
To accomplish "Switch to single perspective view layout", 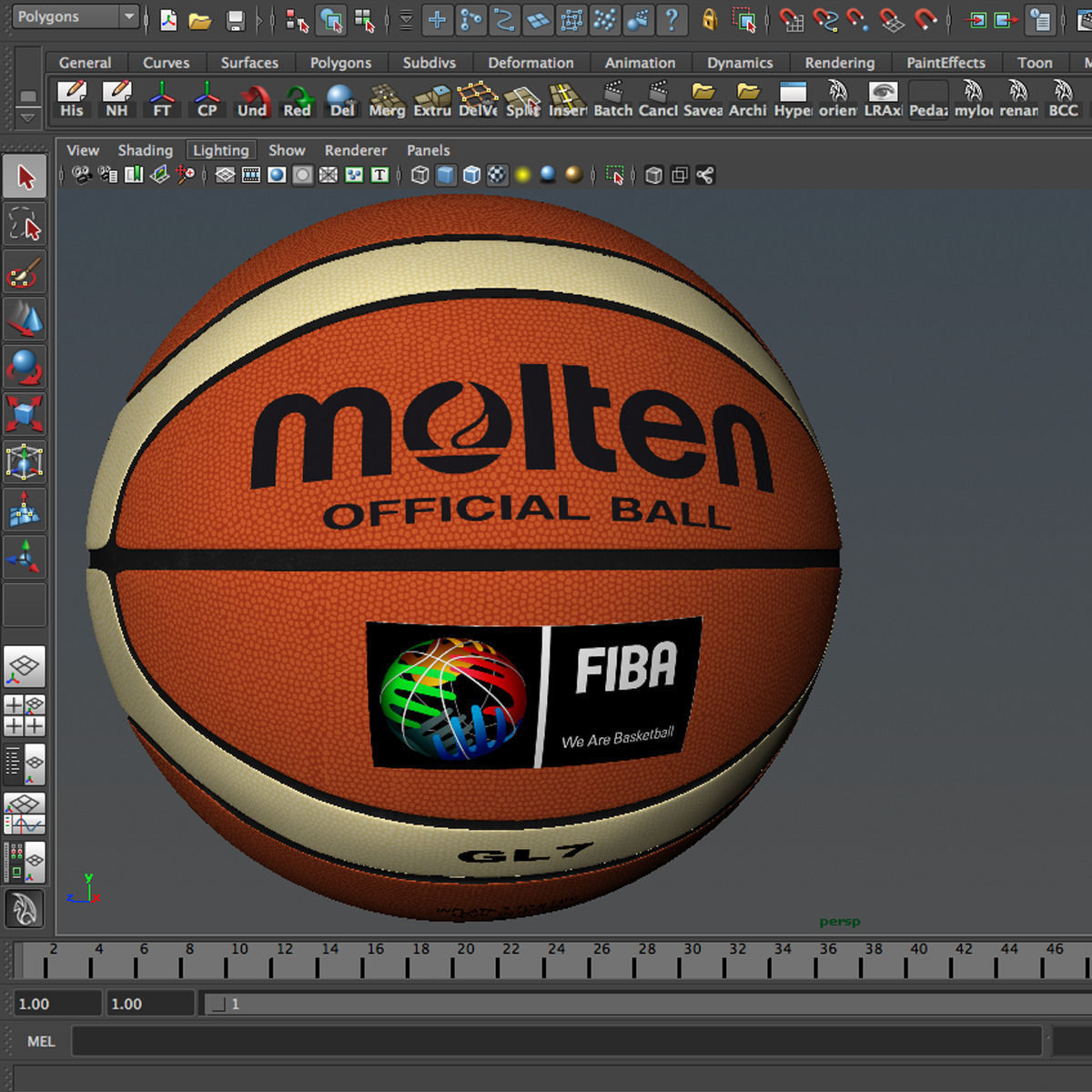I will pos(25,668).
